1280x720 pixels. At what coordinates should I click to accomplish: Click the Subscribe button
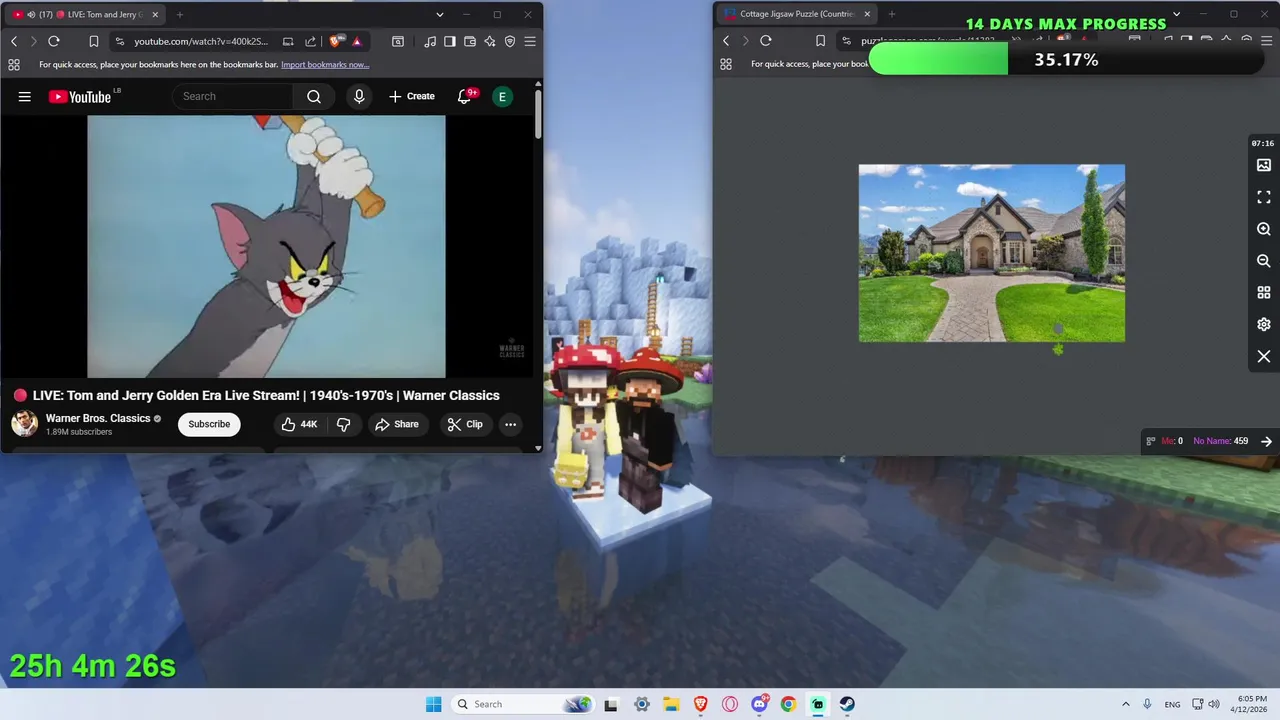tap(209, 424)
